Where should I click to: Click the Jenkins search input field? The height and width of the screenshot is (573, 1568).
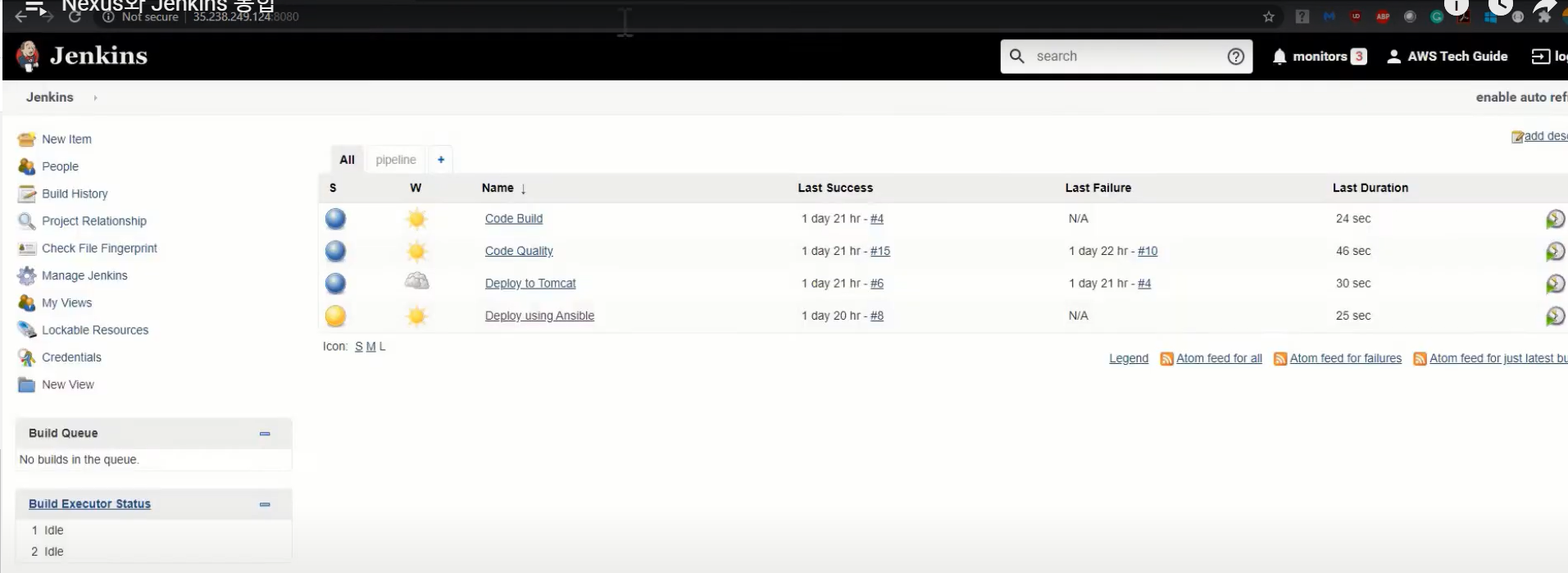(1126, 57)
